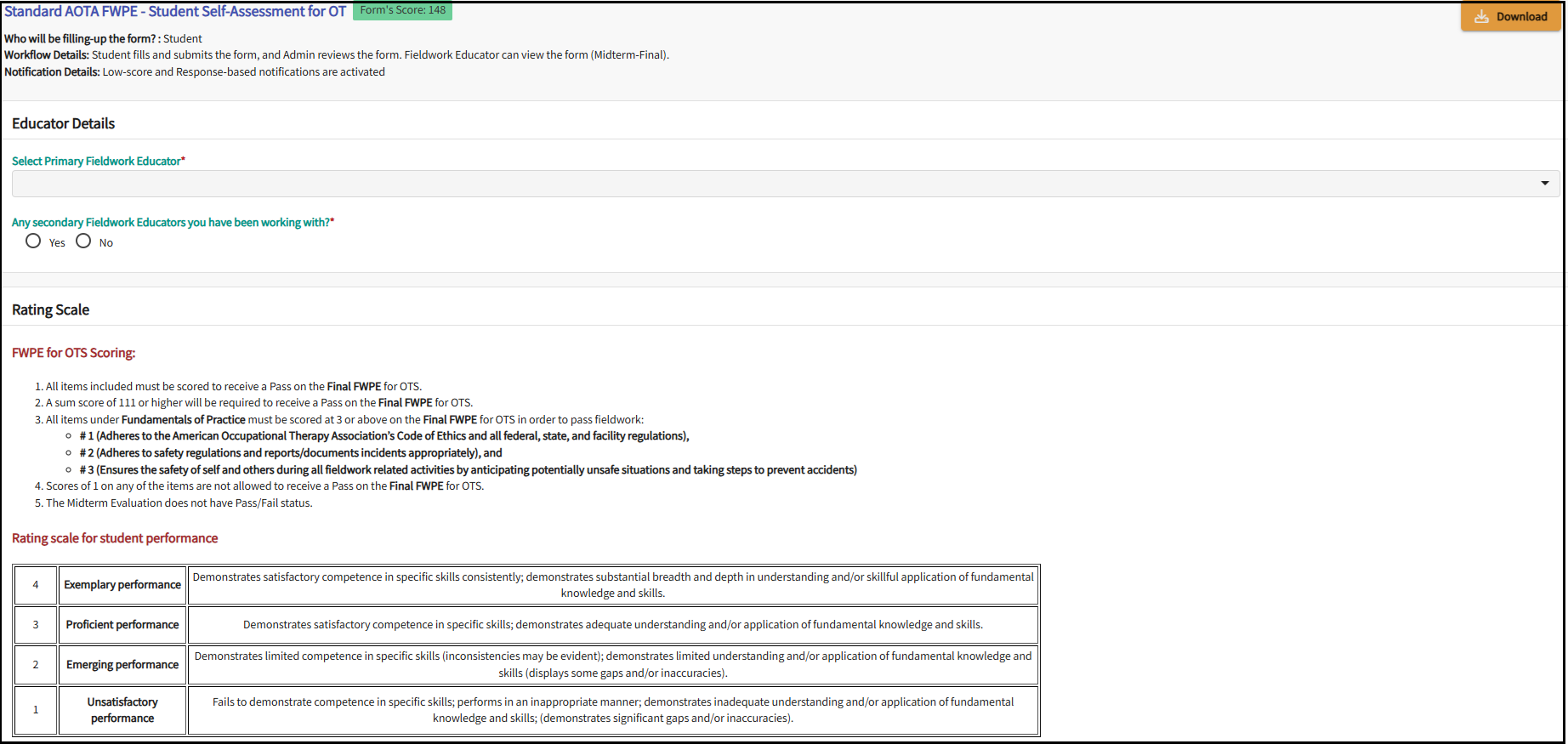Click the #2 safety regulations bullet
The width and height of the screenshot is (1568, 744).
point(291,453)
